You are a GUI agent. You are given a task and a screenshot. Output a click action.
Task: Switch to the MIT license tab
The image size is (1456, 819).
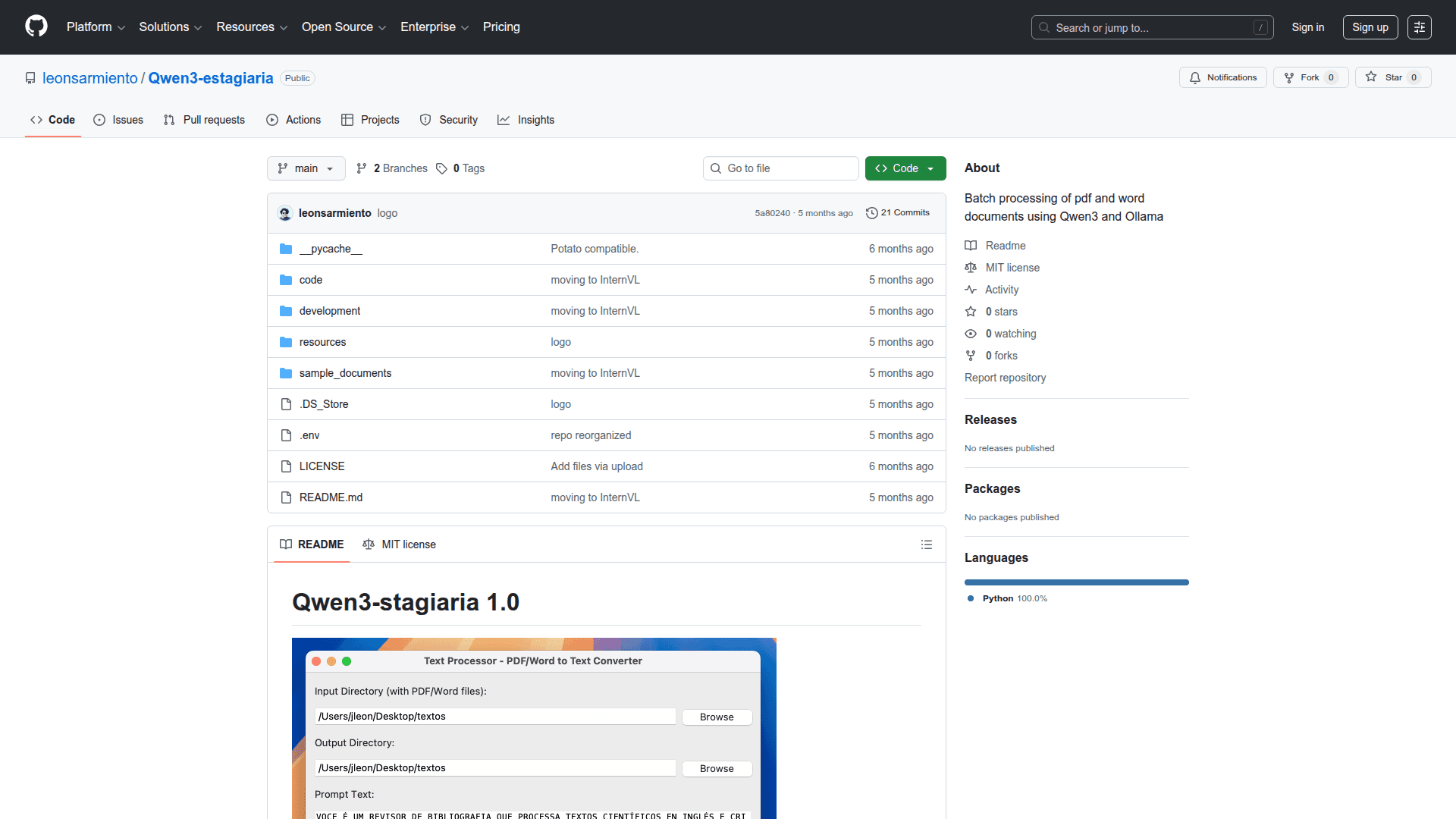(x=400, y=544)
